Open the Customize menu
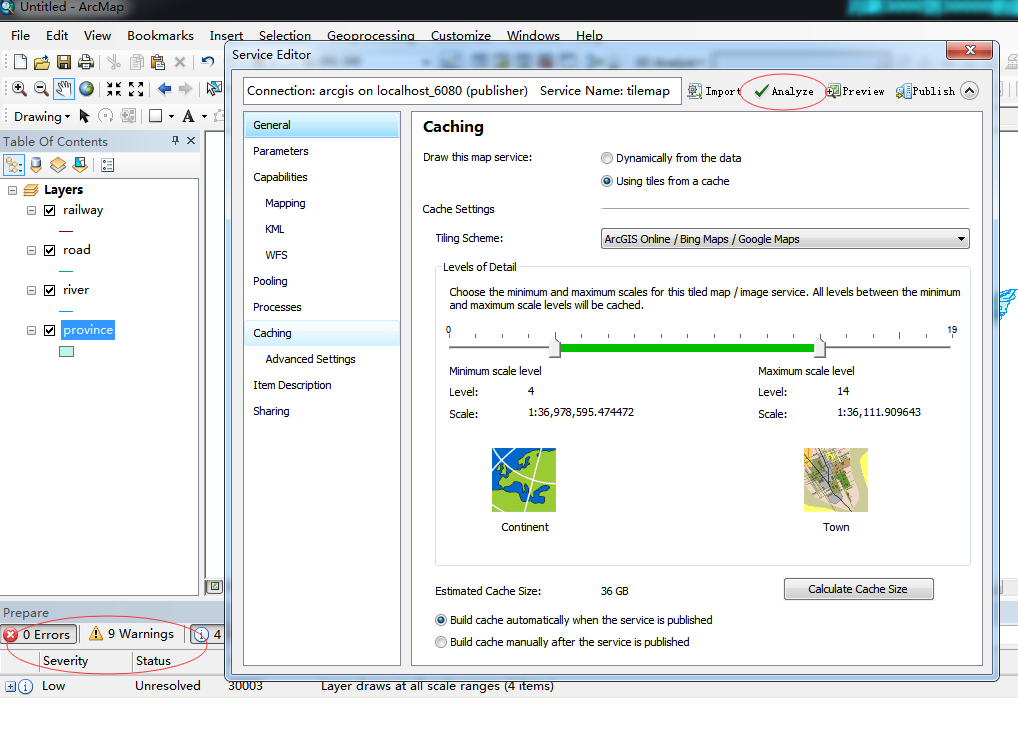1018x730 pixels. coord(461,36)
